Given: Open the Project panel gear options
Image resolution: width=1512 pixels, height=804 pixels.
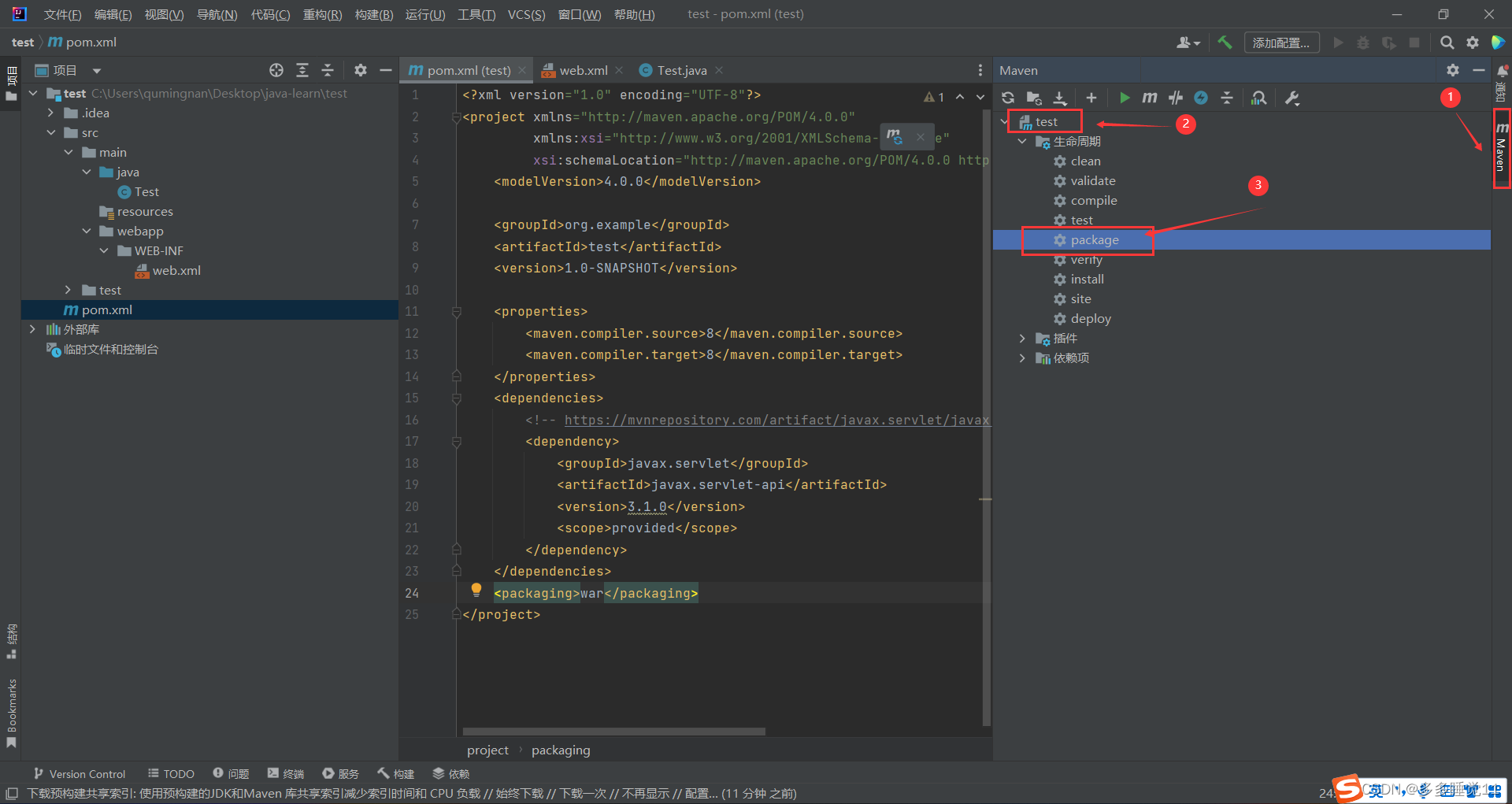Looking at the screenshot, I should 361,70.
